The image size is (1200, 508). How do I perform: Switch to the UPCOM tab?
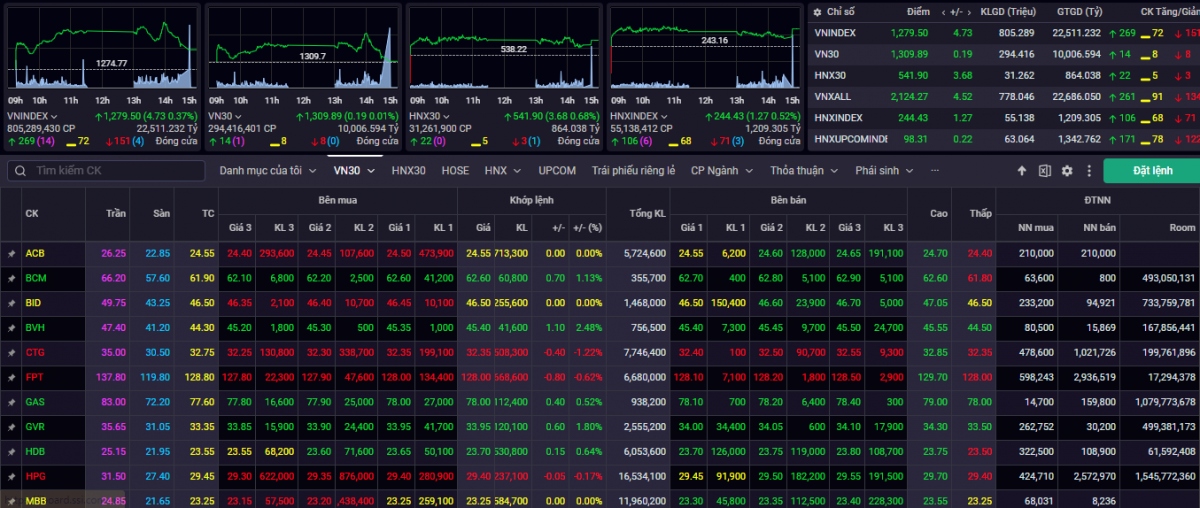click(x=557, y=171)
